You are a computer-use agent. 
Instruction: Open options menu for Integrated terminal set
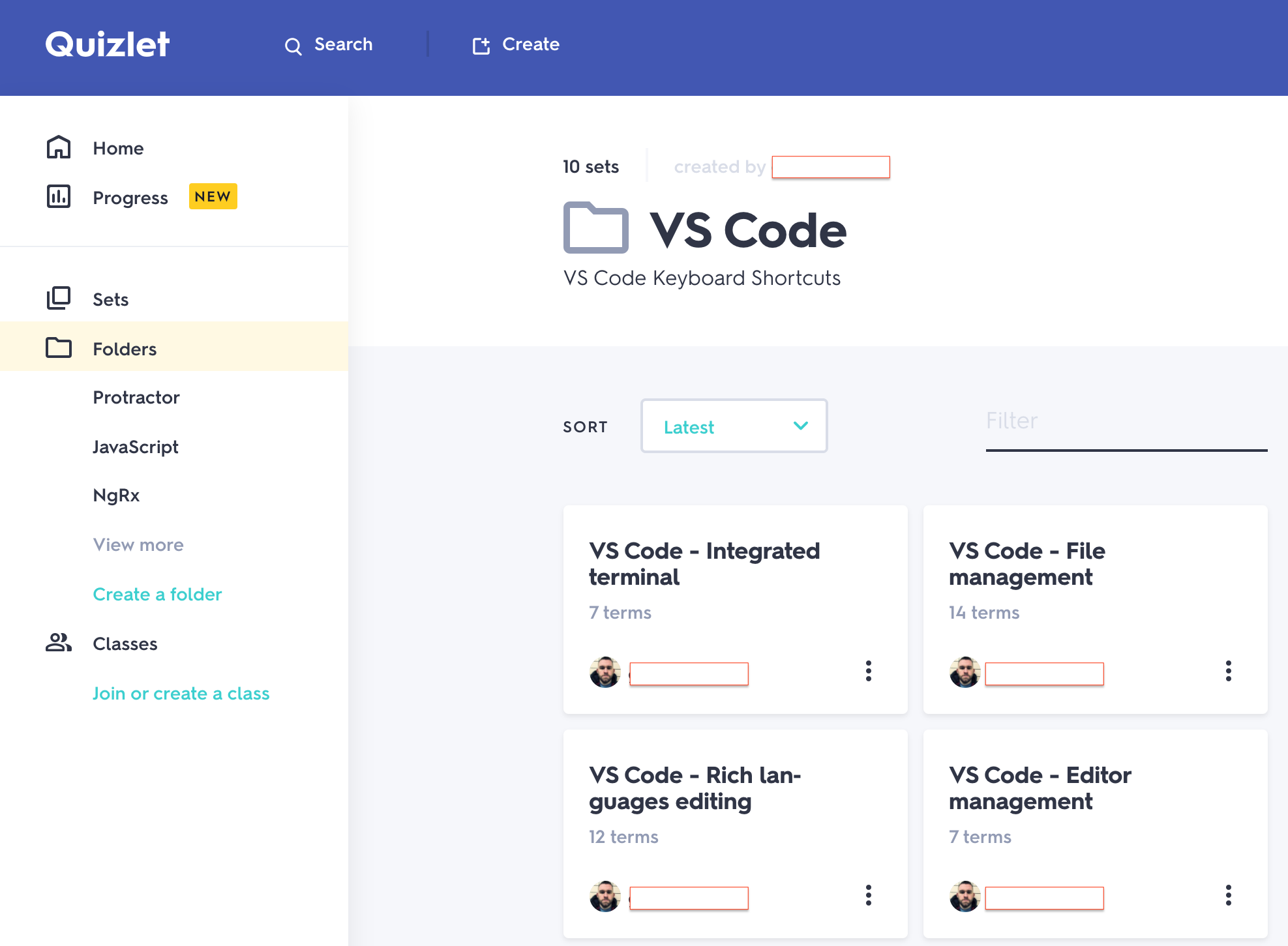pyautogui.click(x=868, y=671)
